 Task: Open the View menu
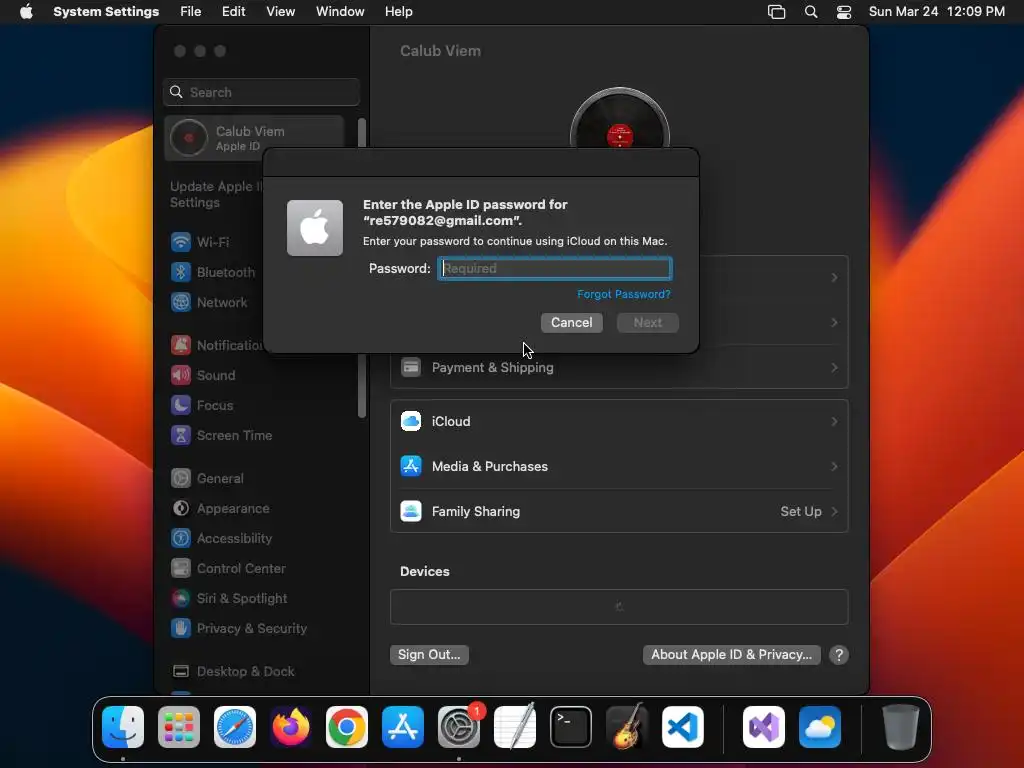(281, 12)
